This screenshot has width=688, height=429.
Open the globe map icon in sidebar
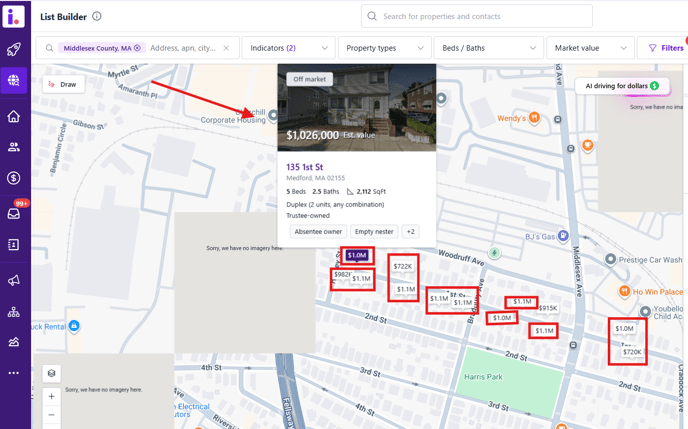14,81
